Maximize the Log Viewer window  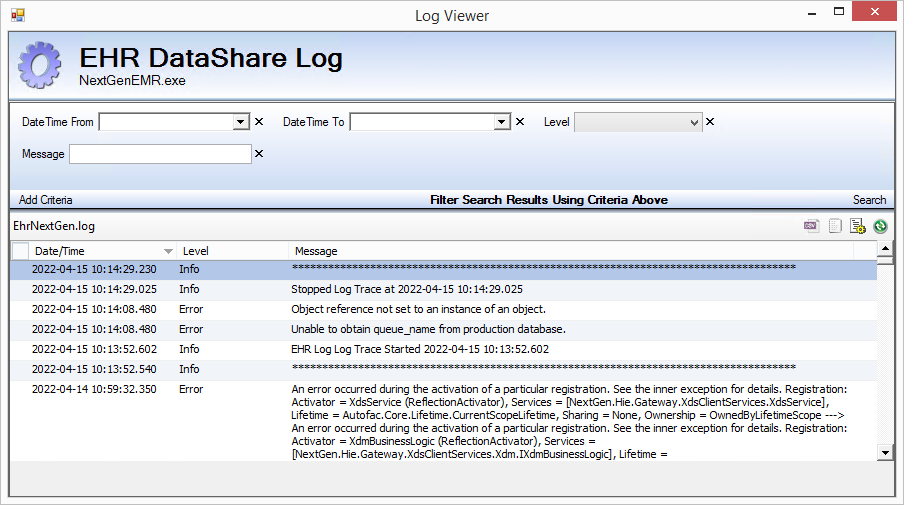[839, 12]
